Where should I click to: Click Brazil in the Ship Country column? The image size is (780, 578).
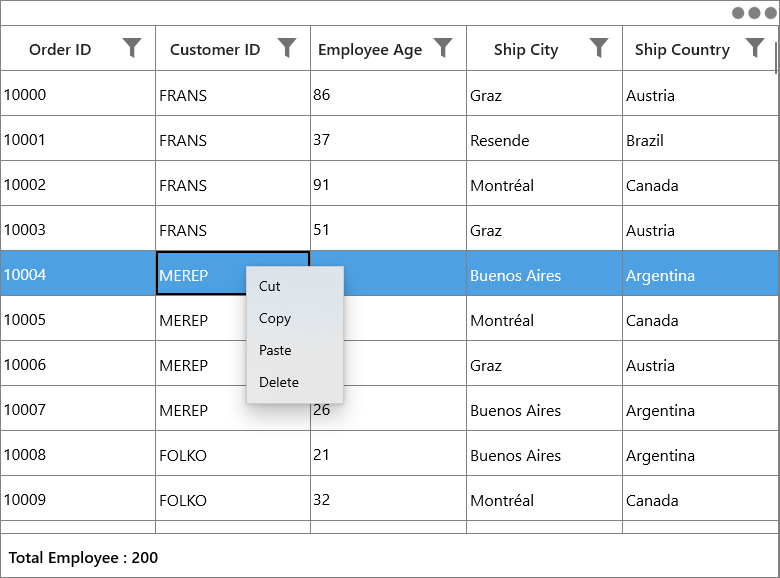[x=645, y=140]
